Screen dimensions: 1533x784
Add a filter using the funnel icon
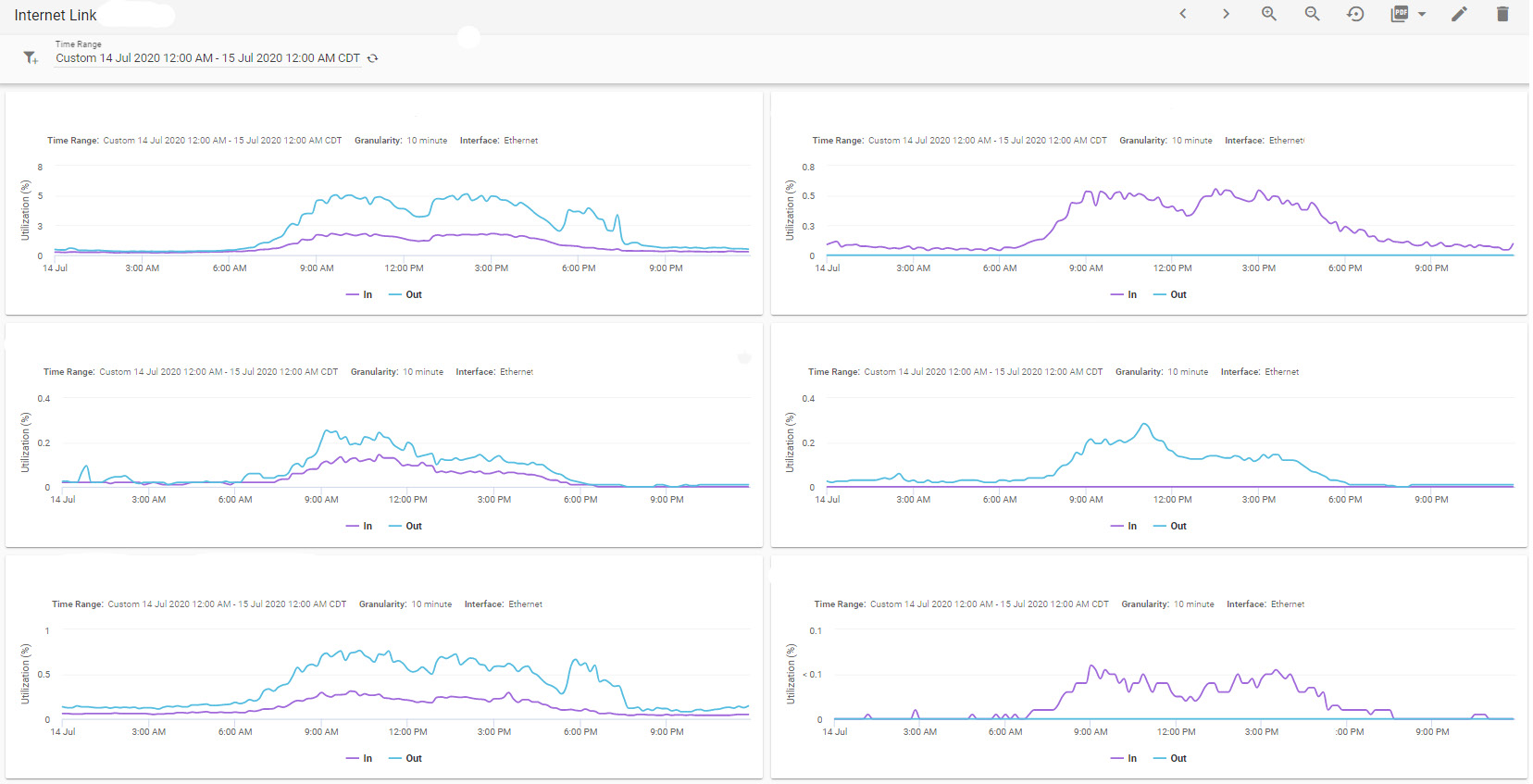pos(31,58)
